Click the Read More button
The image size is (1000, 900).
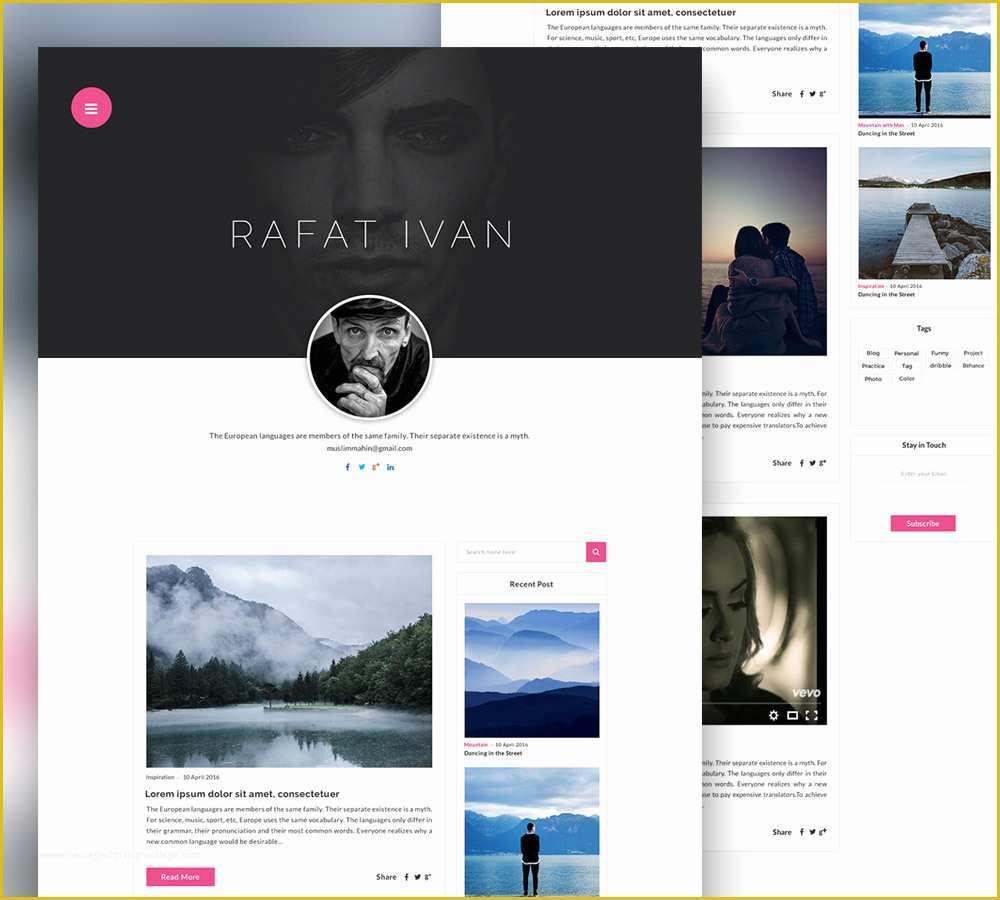click(x=180, y=877)
